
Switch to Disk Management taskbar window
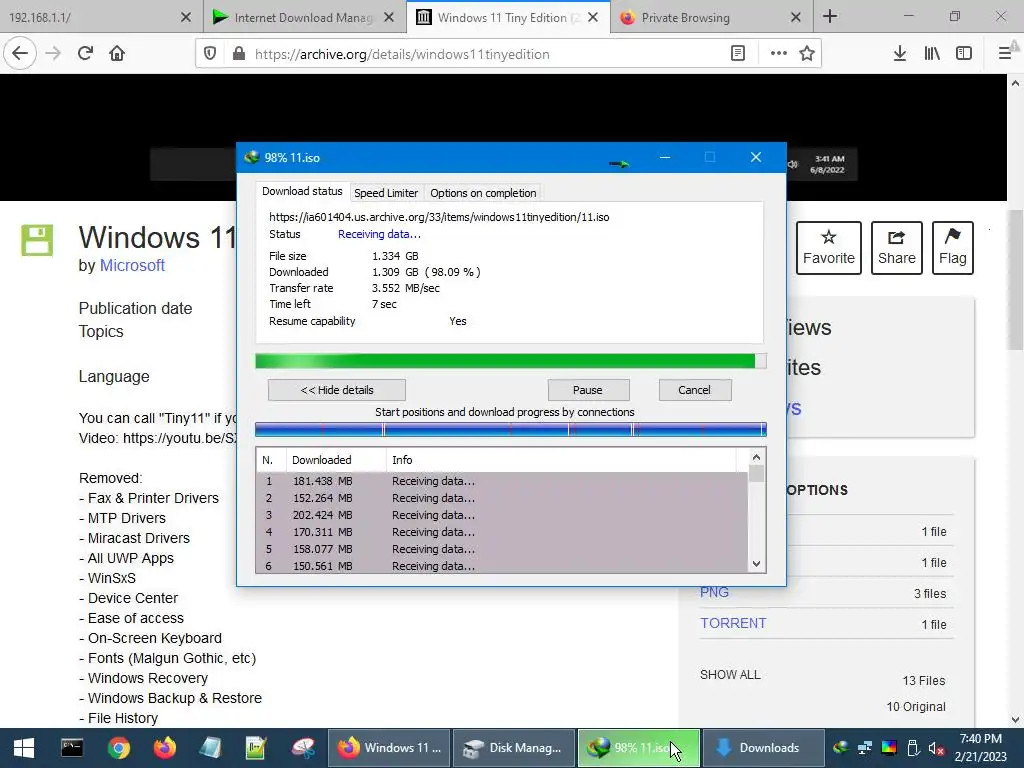click(x=513, y=748)
